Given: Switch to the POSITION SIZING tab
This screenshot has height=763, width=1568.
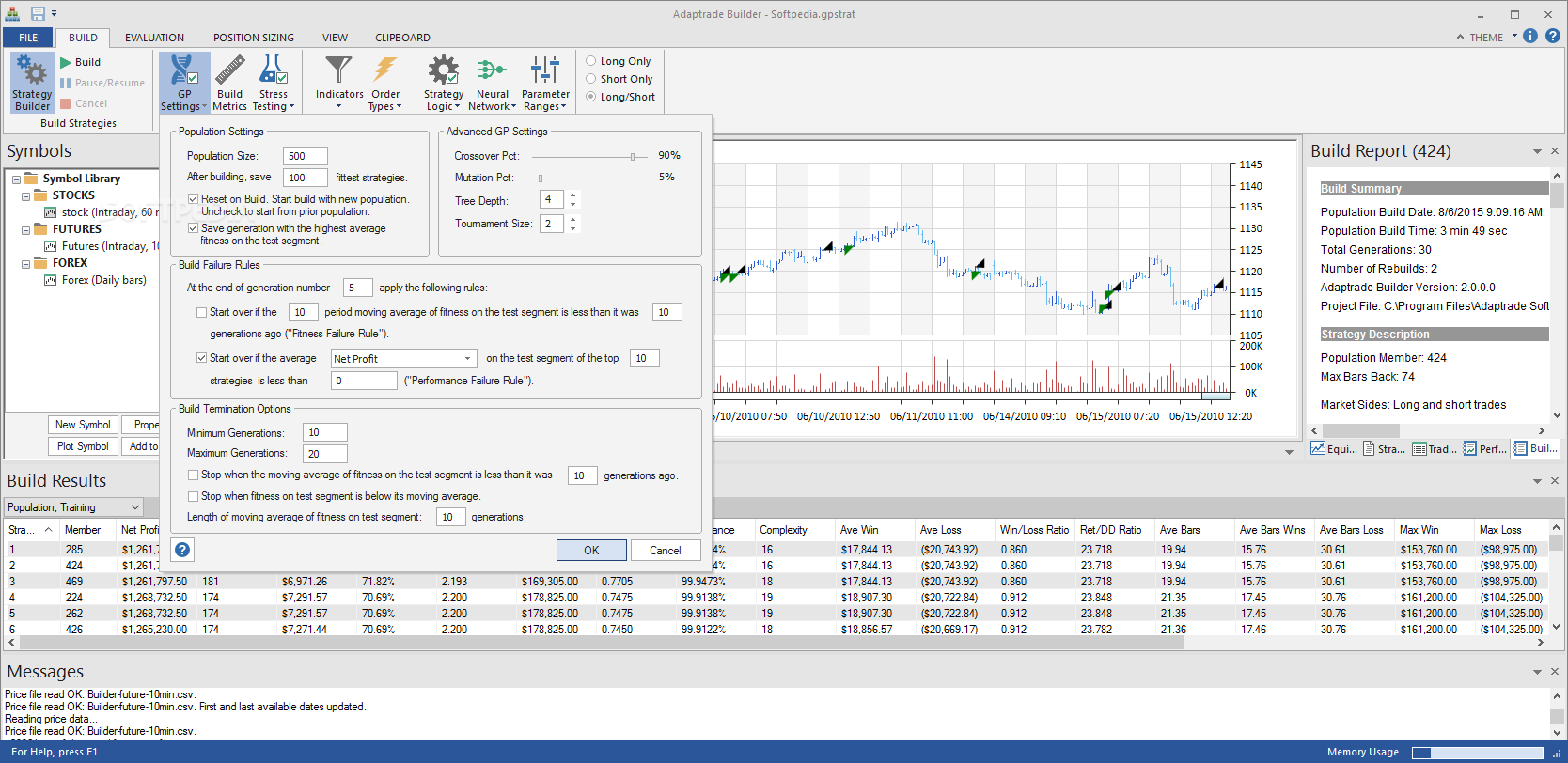Looking at the screenshot, I should 254,38.
